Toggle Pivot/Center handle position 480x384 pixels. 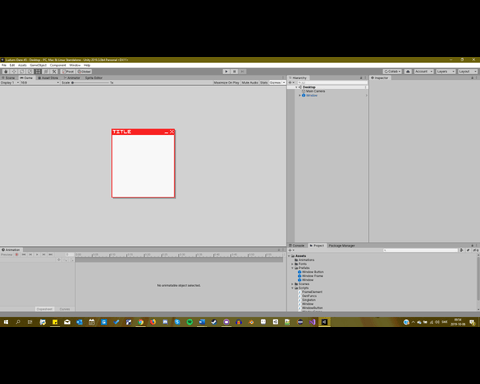point(68,71)
